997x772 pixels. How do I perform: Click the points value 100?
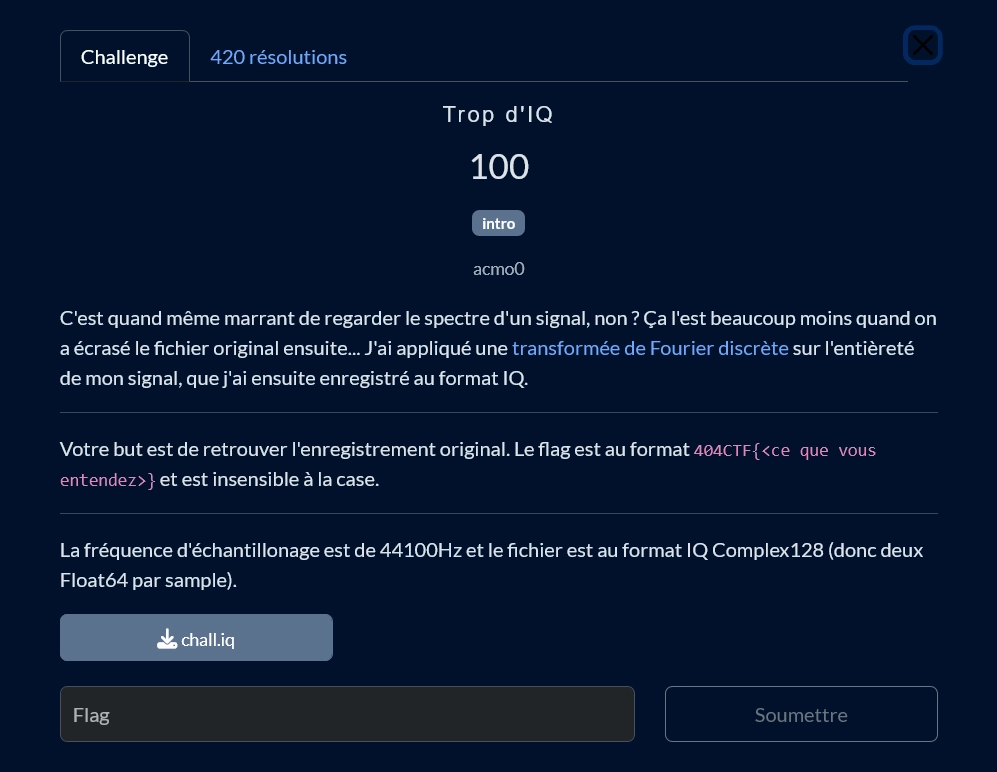click(498, 166)
